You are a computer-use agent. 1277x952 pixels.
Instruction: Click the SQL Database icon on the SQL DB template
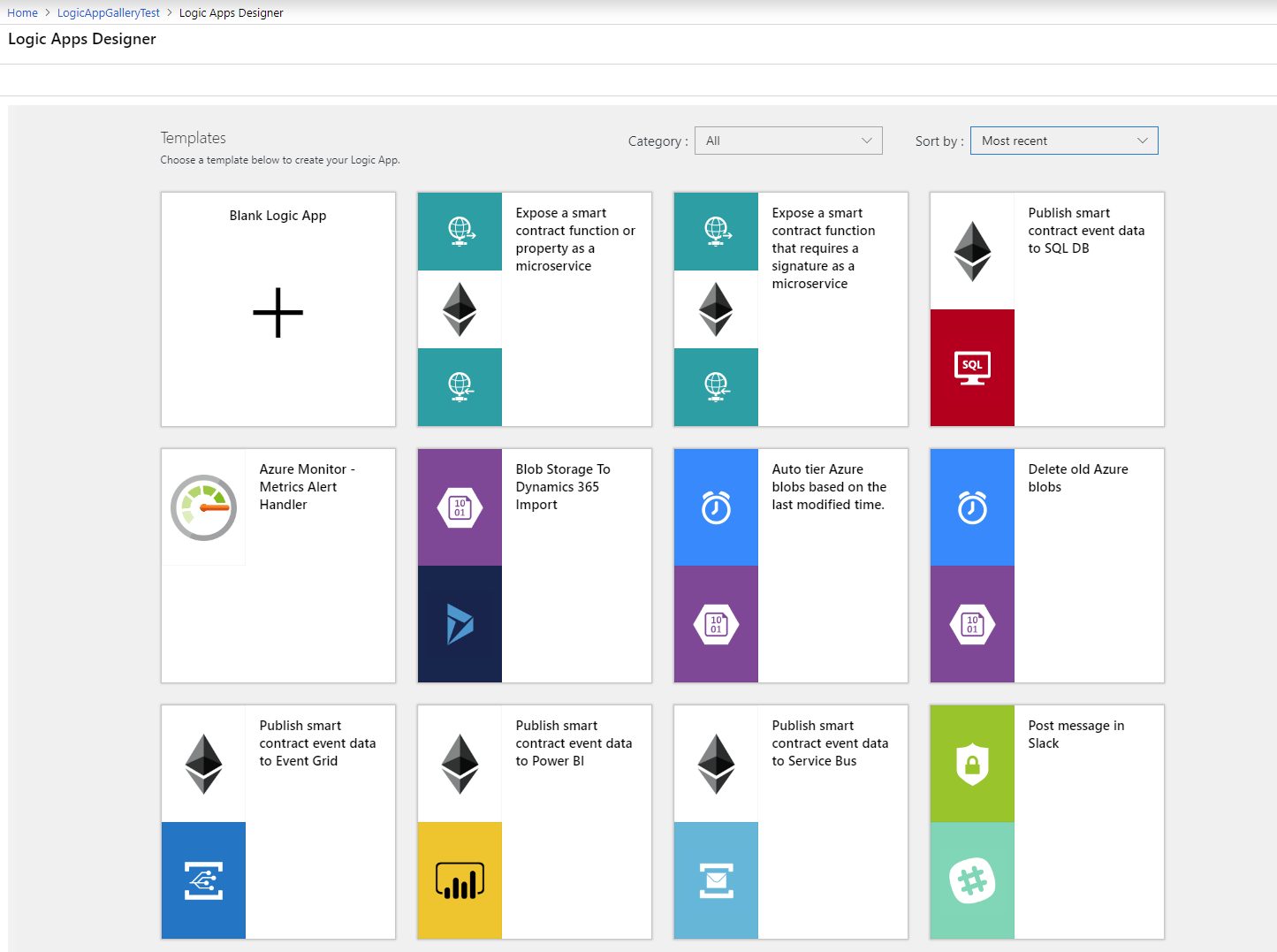[x=972, y=368]
